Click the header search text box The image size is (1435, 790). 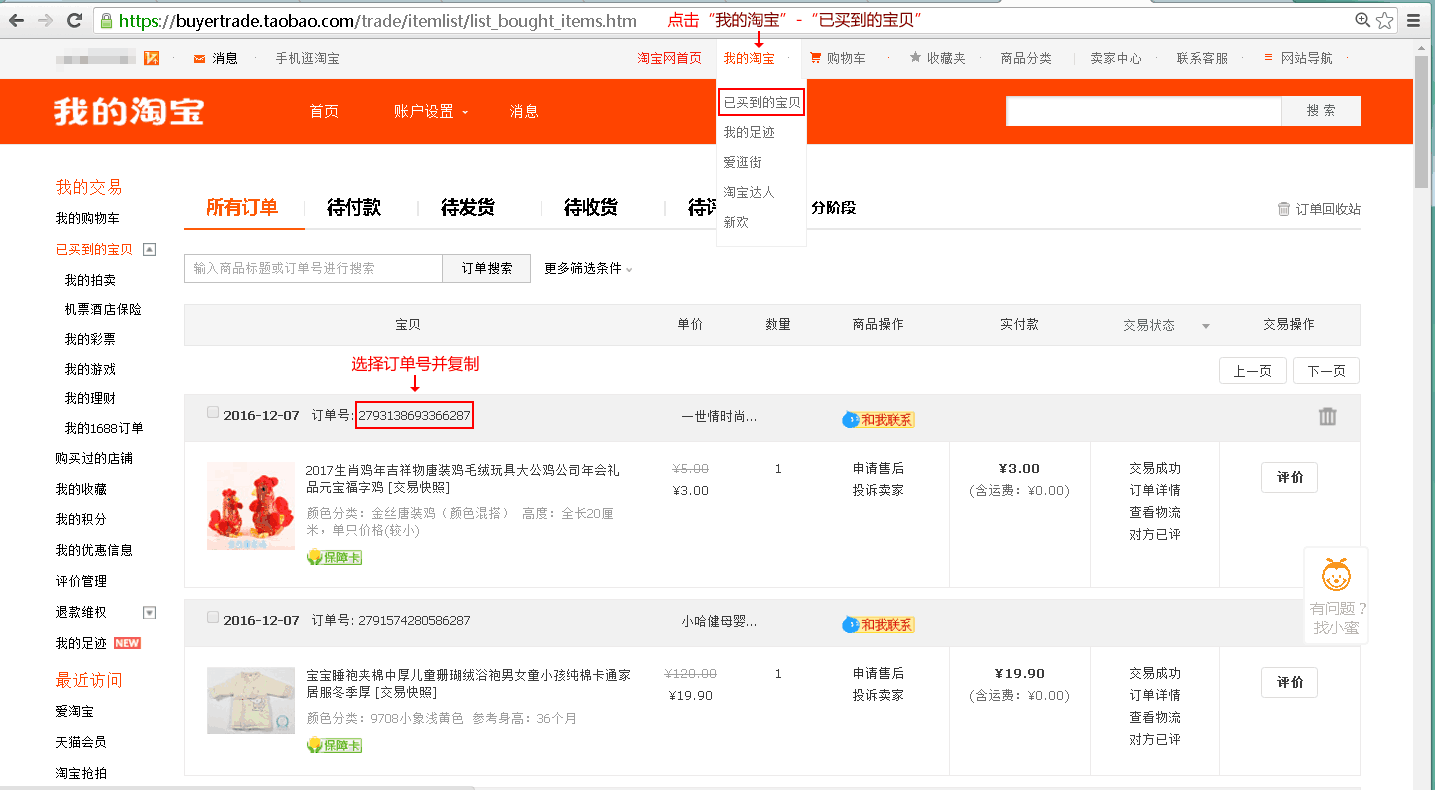[x=1144, y=111]
